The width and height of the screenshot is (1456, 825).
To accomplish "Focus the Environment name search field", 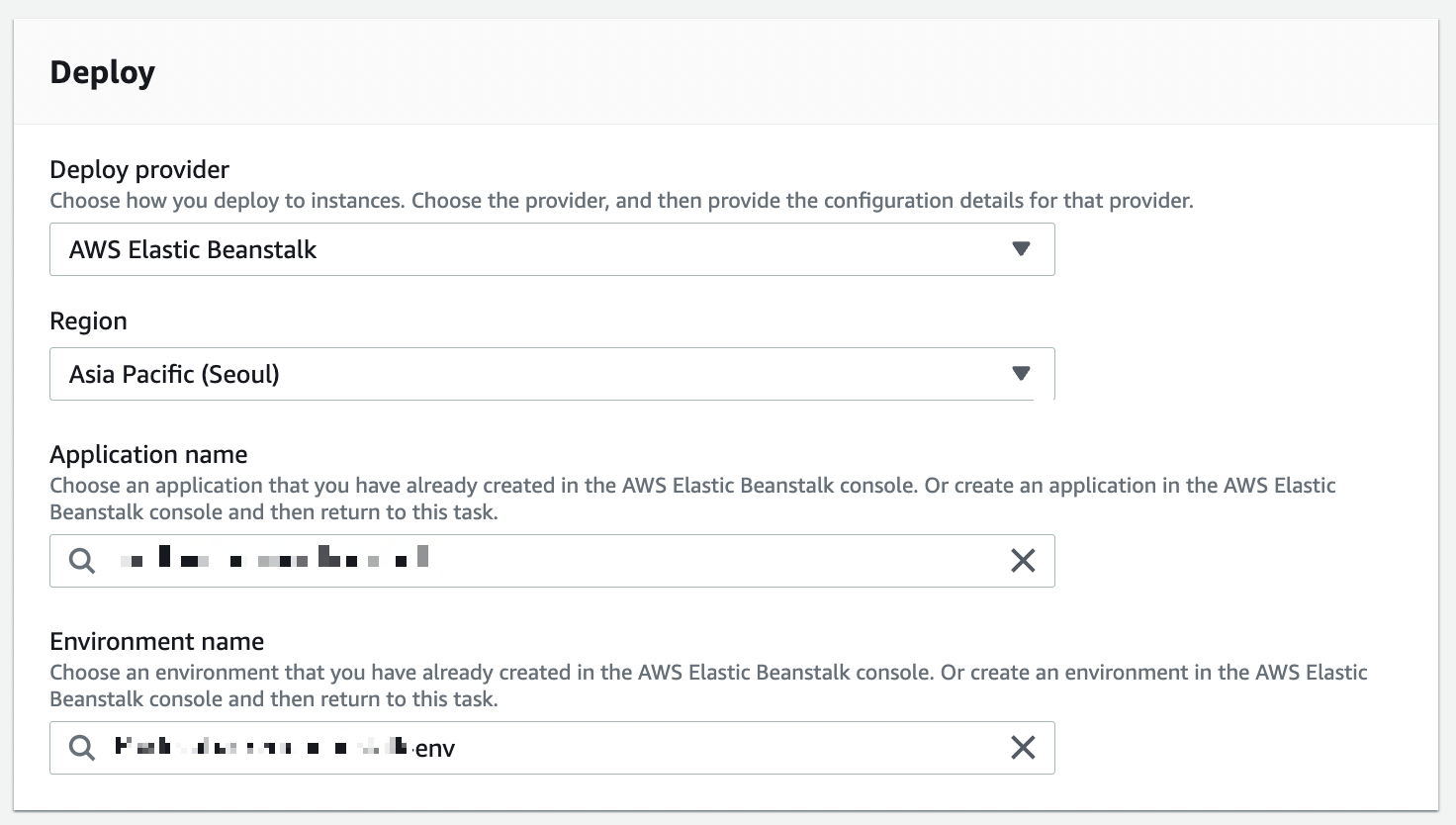I will 692,748.
